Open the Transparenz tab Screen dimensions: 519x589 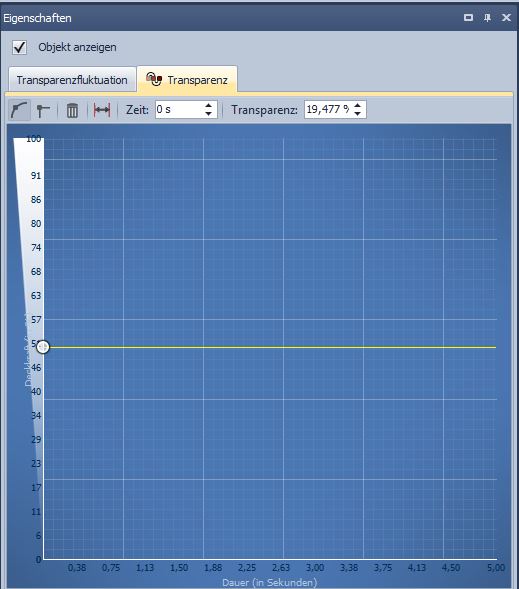[187, 79]
